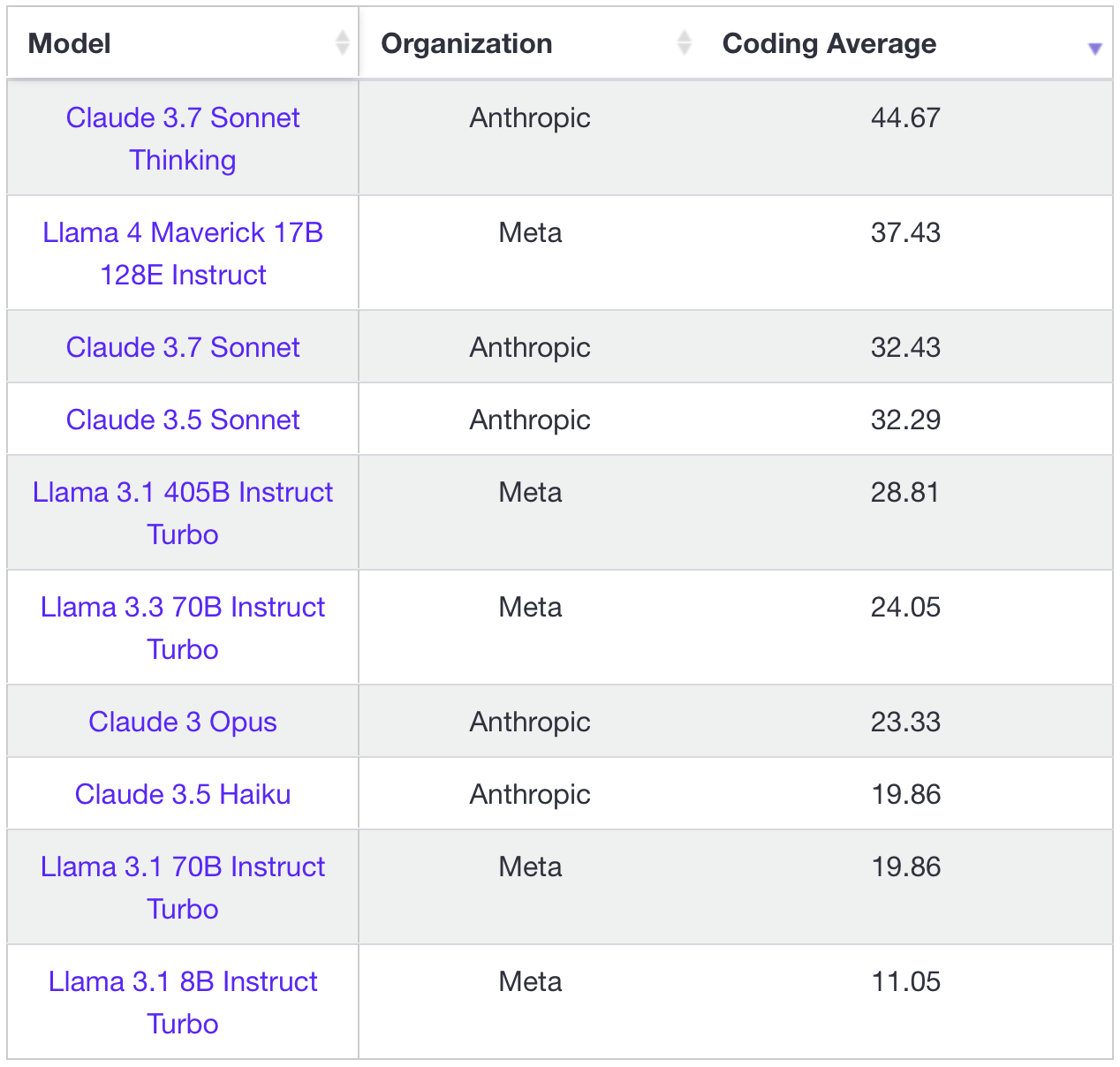
Task: Select the 32.43 score cell
Action: pos(905,347)
